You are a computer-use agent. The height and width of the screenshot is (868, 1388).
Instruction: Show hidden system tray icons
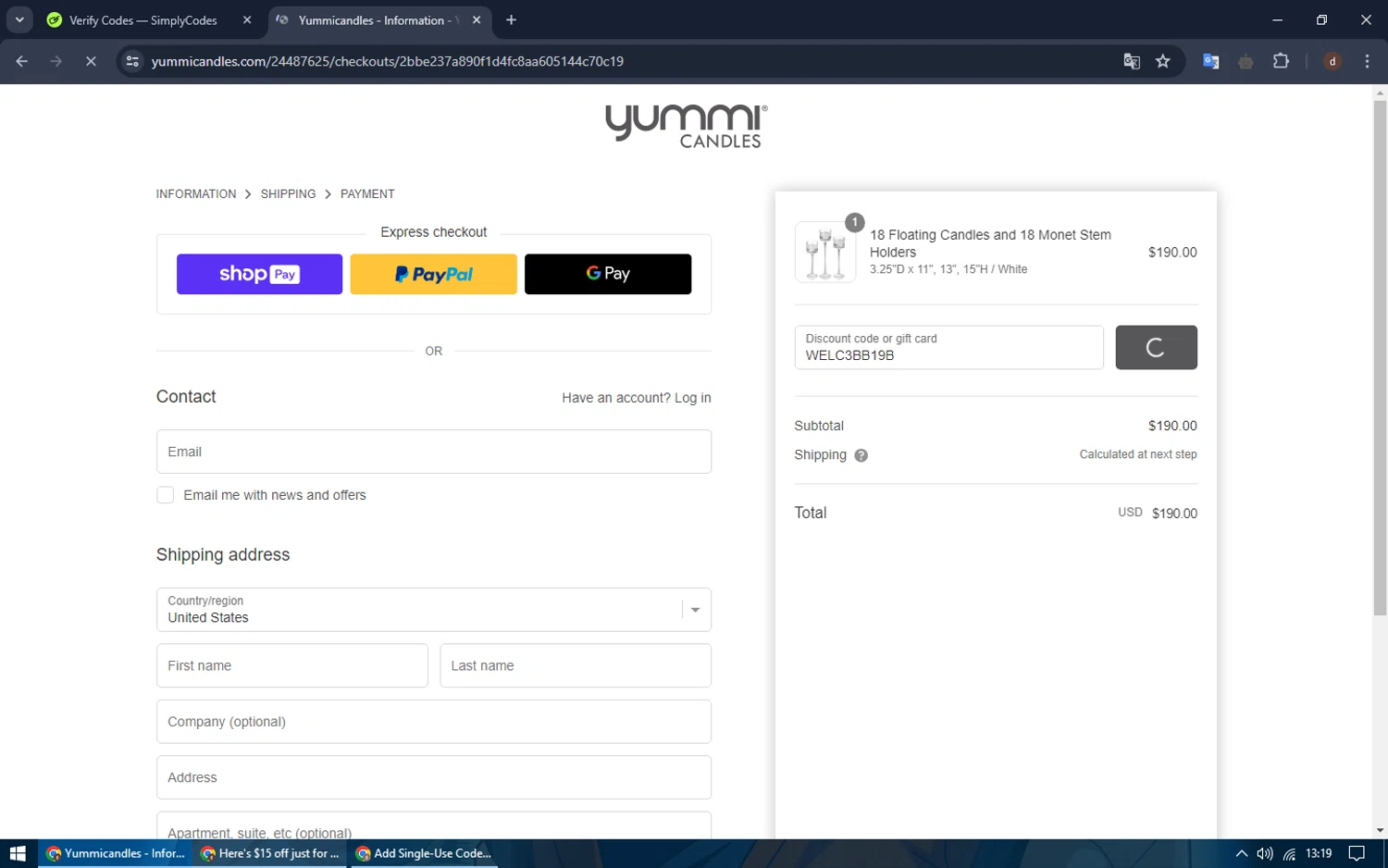tap(1242, 853)
